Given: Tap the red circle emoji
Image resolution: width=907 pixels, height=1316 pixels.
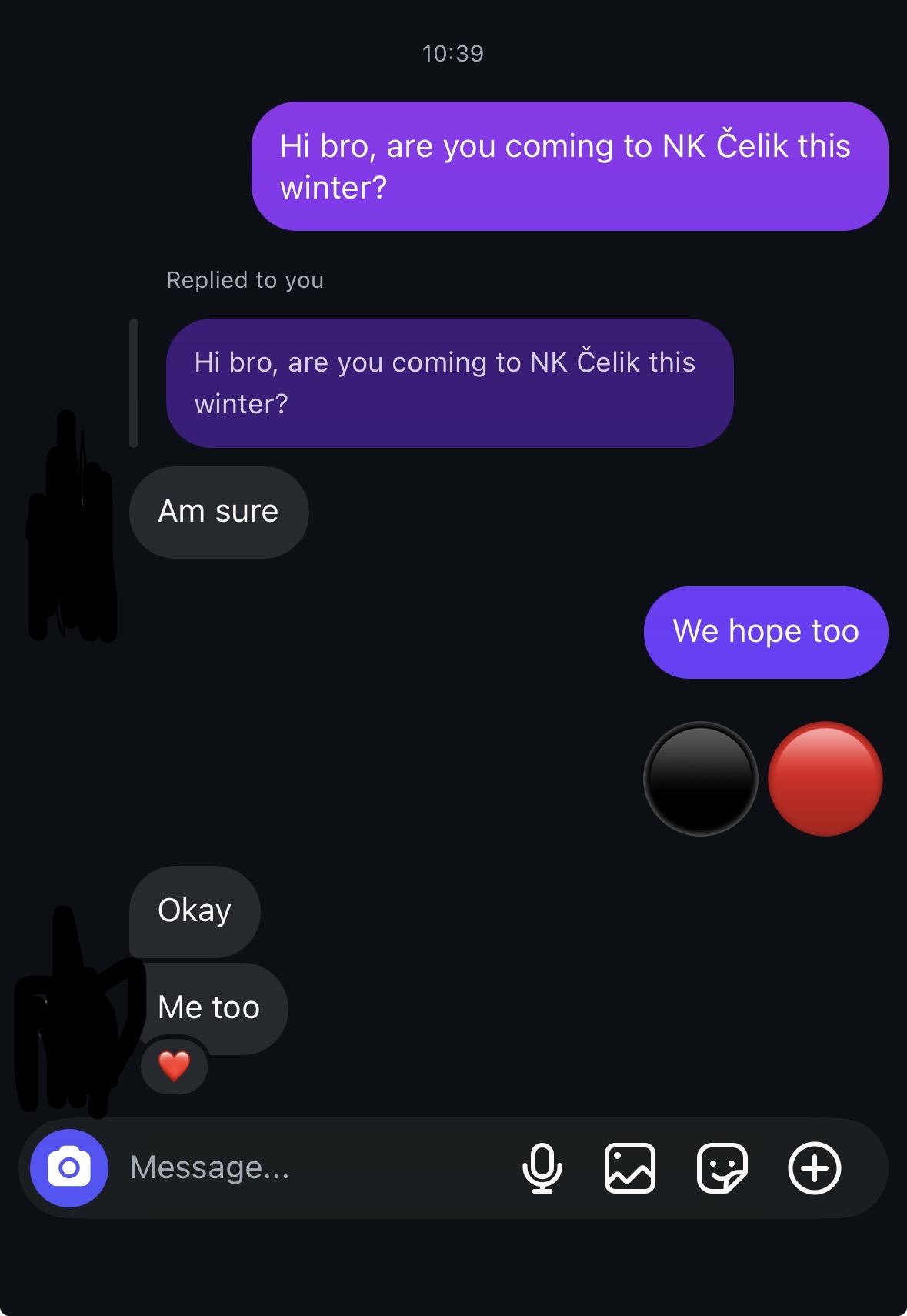Looking at the screenshot, I should [x=825, y=779].
